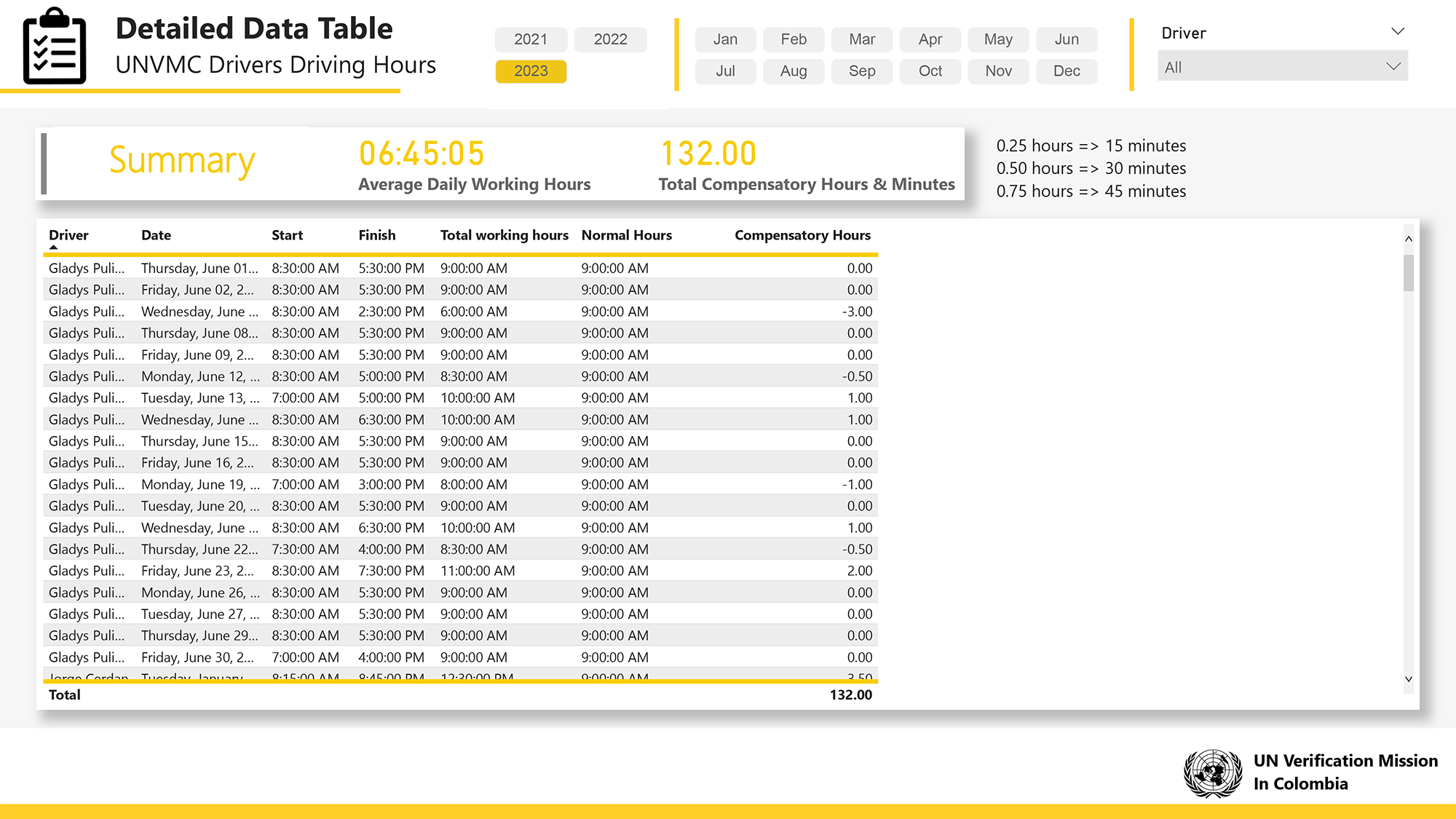Filter by Jul month
Screen dimensions: 1456x819
725,71
